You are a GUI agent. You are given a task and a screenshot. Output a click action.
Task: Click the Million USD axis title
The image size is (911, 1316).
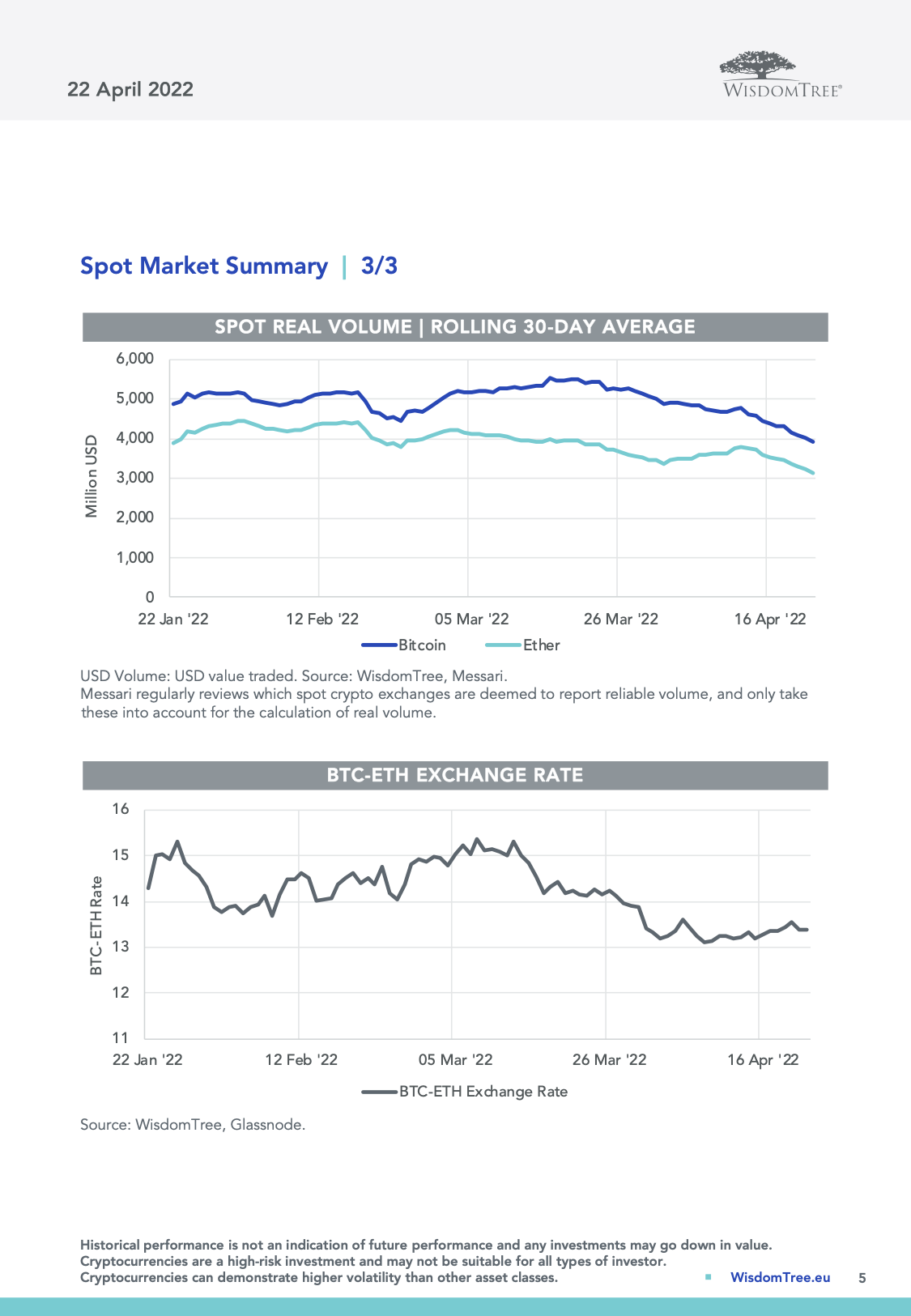[92, 476]
